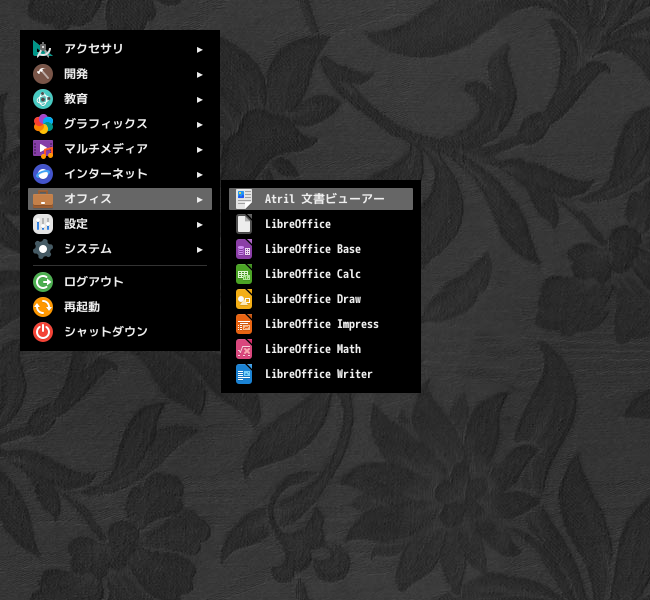Open the マルチメディア menu entry
Image resolution: width=650 pixels, height=600 pixels.
[x=120, y=149]
